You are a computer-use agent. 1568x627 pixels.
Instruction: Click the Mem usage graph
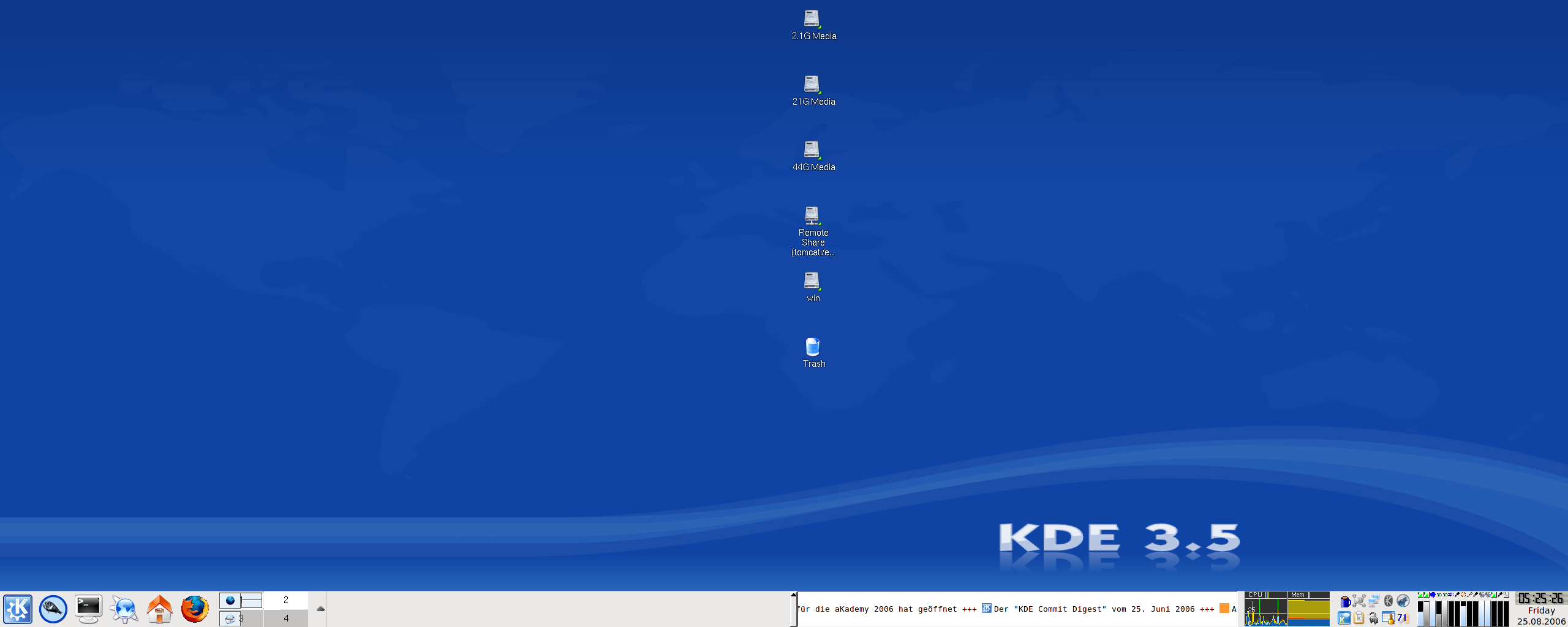1308,609
